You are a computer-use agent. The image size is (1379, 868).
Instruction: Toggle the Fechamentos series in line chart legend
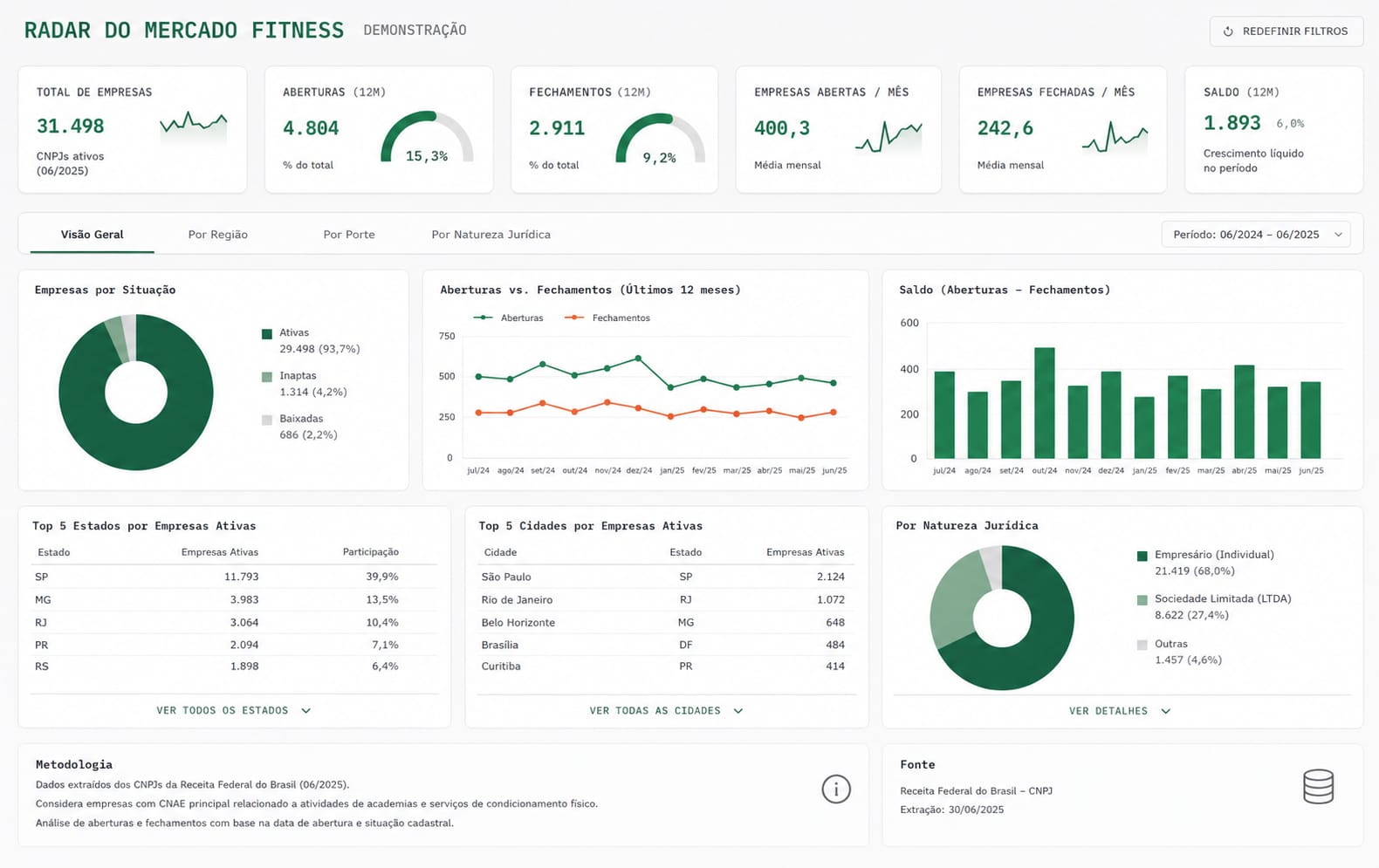(x=607, y=318)
